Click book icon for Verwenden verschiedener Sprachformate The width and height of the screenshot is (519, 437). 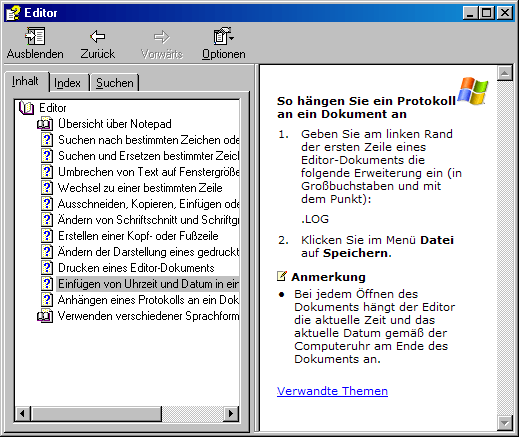click(45, 316)
